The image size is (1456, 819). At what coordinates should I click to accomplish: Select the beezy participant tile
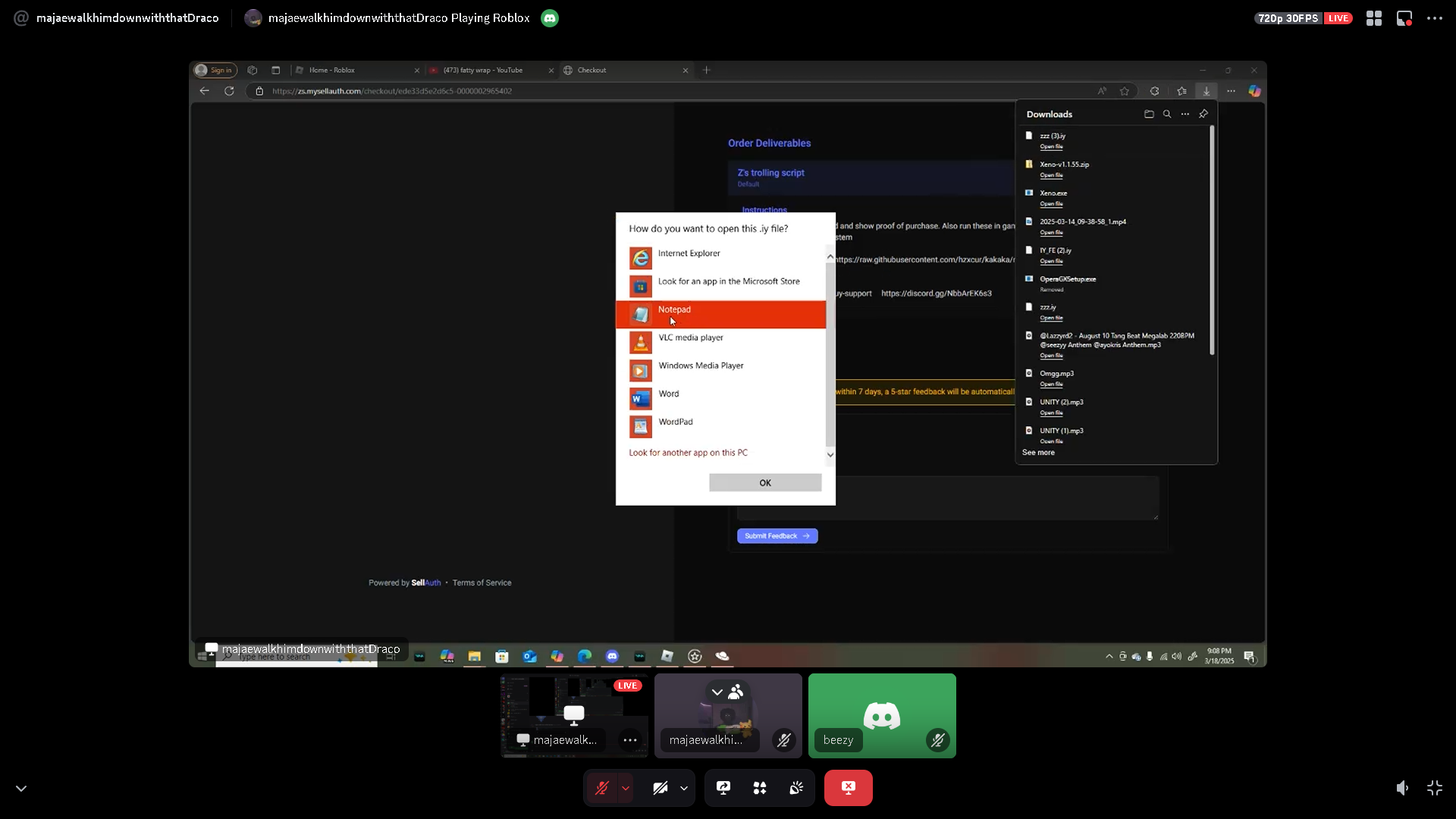tap(882, 716)
